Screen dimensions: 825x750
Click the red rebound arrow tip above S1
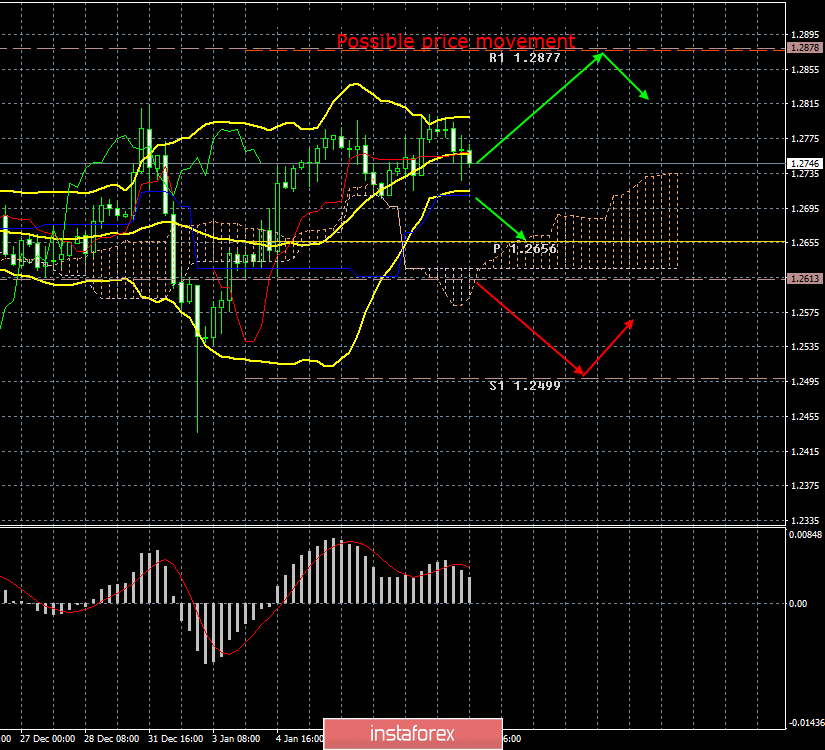pos(631,321)
